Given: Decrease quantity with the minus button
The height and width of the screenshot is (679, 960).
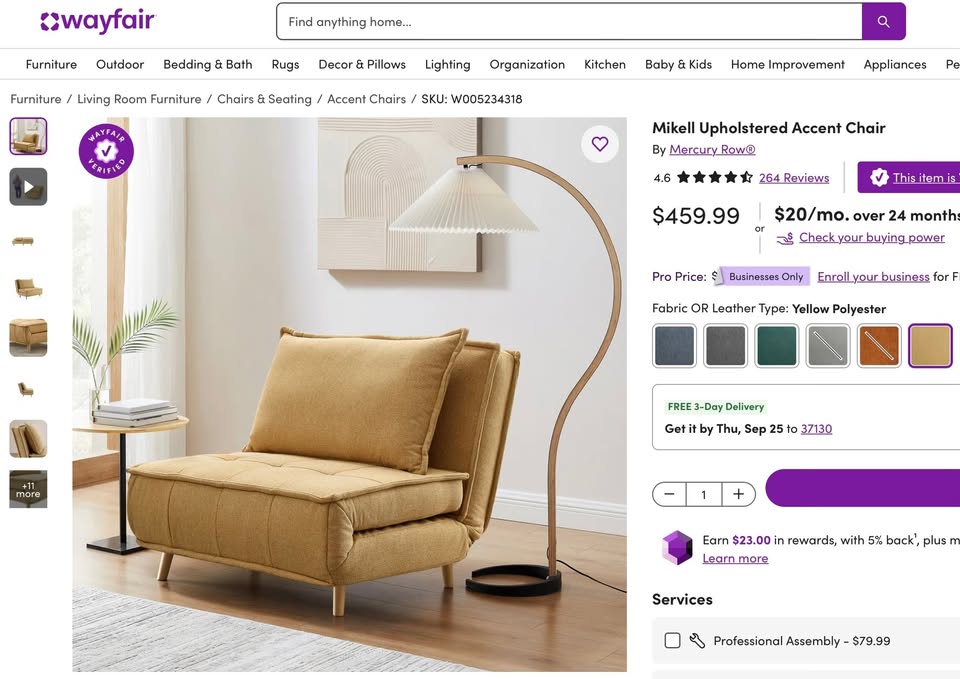Looking at the screenshot, I should (669, 494).
